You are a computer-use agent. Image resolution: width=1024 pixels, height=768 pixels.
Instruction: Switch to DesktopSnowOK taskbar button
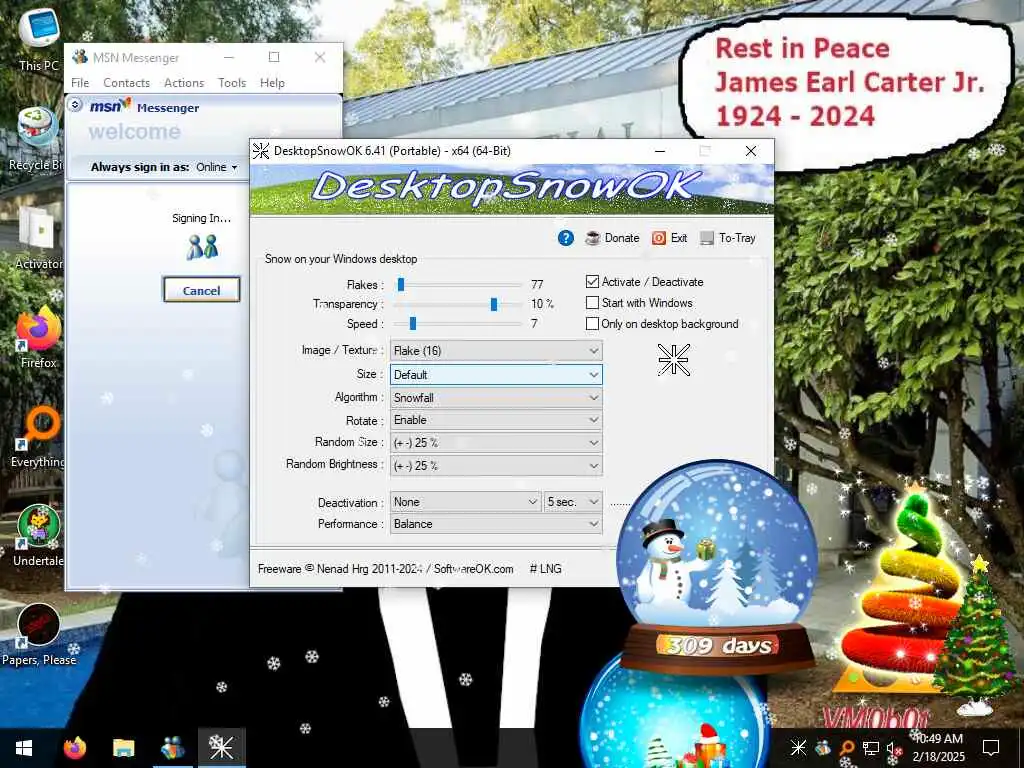221,748
